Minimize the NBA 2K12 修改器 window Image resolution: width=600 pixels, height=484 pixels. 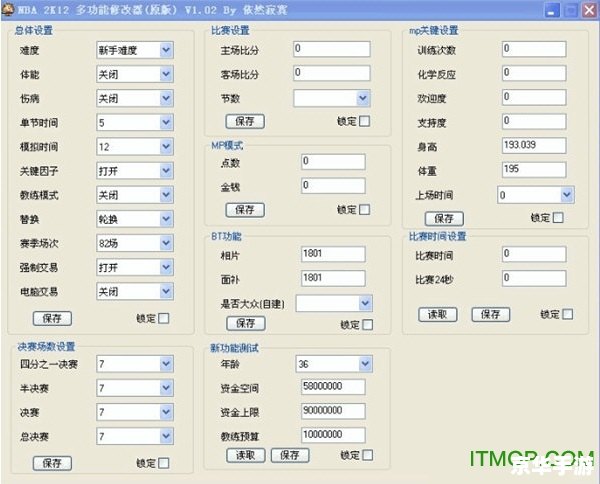pyautogui.click(x=551, y=10)
